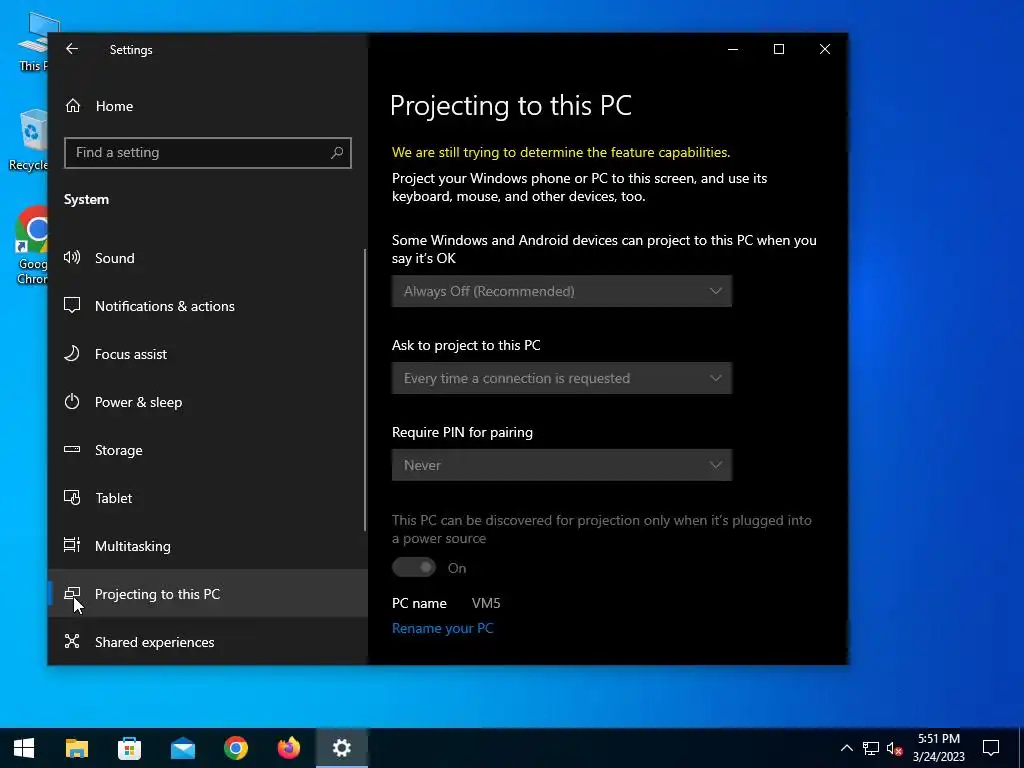Screen dimensions: 1024x768
Task: Click the Settings gear taskbar button
Action: (x=342, y=748)
